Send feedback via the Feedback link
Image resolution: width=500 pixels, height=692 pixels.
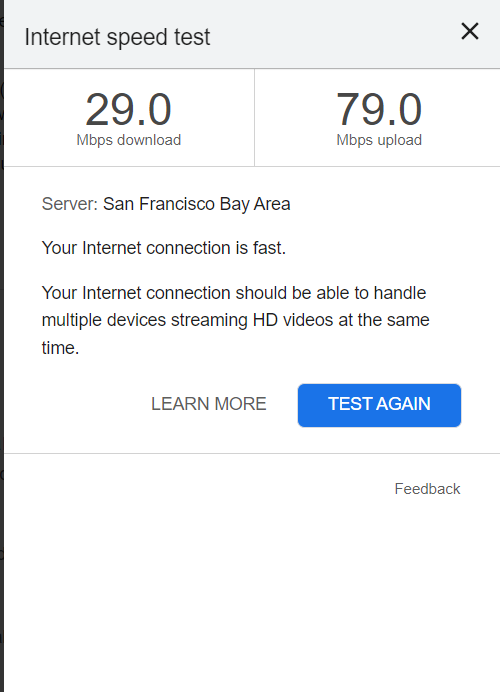point(427,489)
